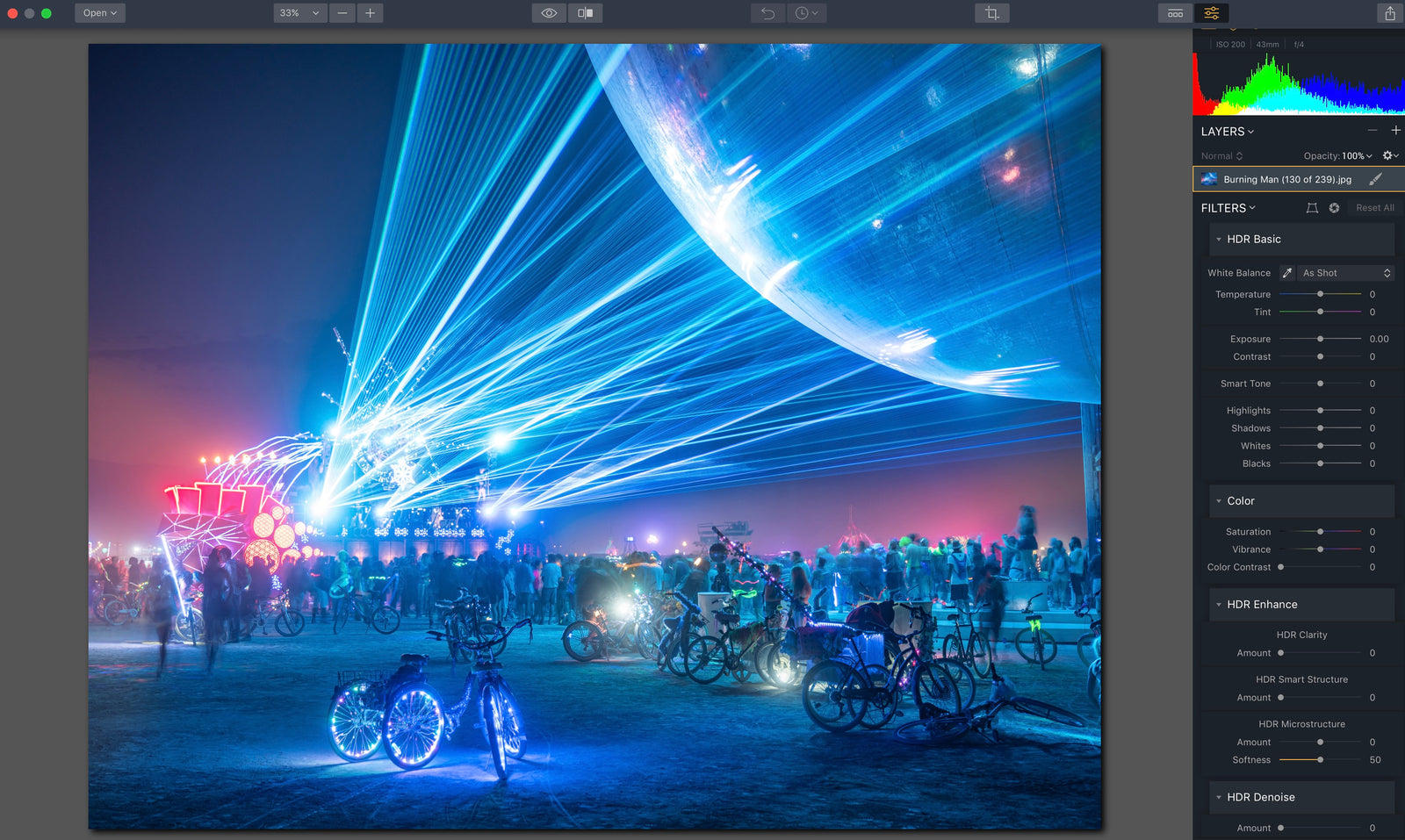The height and width of the screenshot is (840, 1405).
Task: Select the Burning Man layer thumbnail
Action: pos(1209,178)
